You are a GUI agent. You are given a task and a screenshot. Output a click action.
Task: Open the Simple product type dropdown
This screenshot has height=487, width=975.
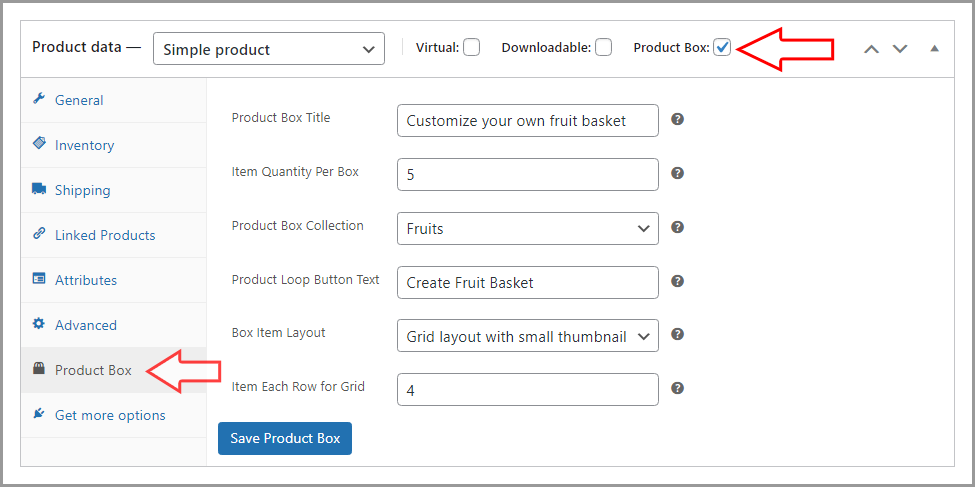click(268, 49)
